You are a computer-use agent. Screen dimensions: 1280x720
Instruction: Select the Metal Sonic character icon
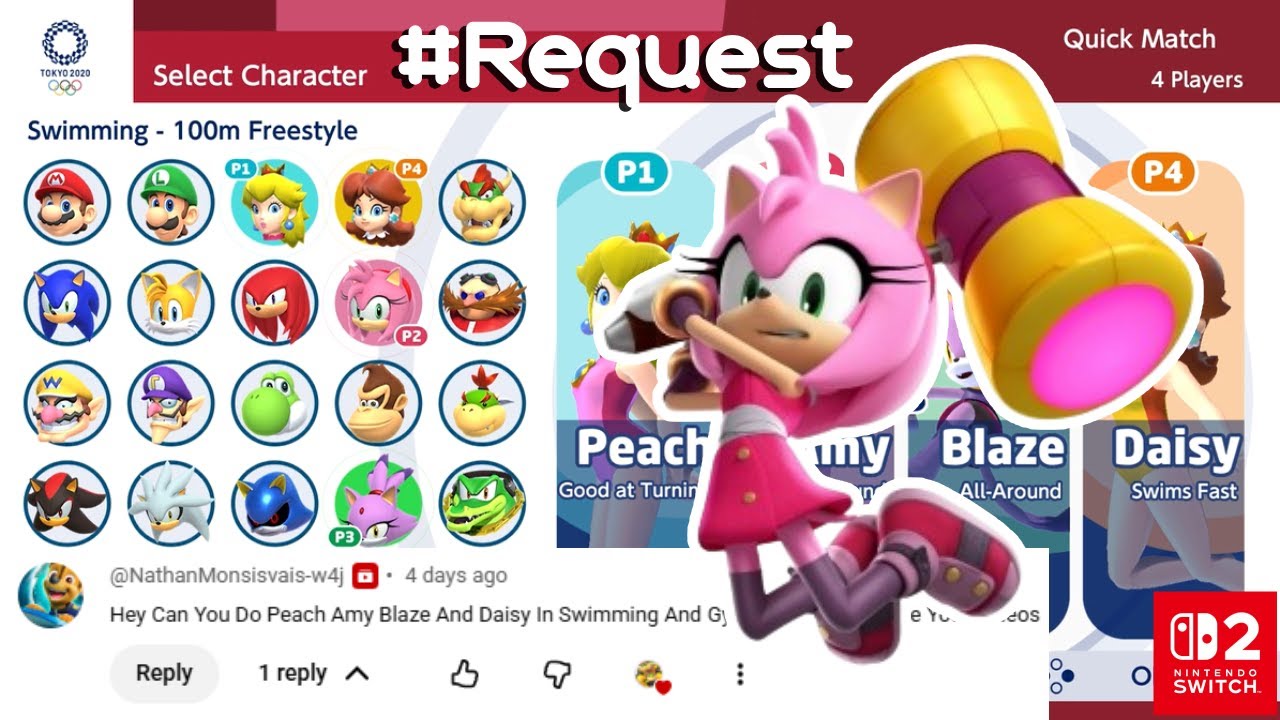click(275, 504)
